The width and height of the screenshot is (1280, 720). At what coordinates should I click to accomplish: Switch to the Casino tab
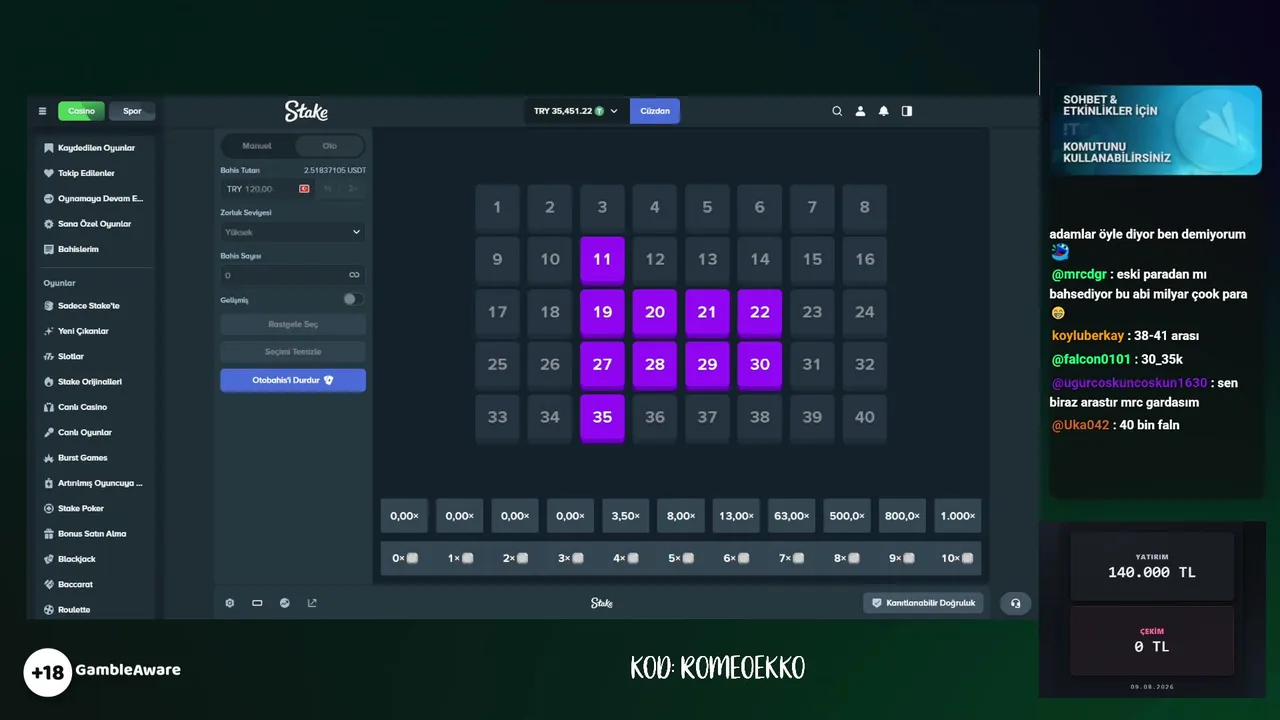pyautogui.click(x=81, y=111)
